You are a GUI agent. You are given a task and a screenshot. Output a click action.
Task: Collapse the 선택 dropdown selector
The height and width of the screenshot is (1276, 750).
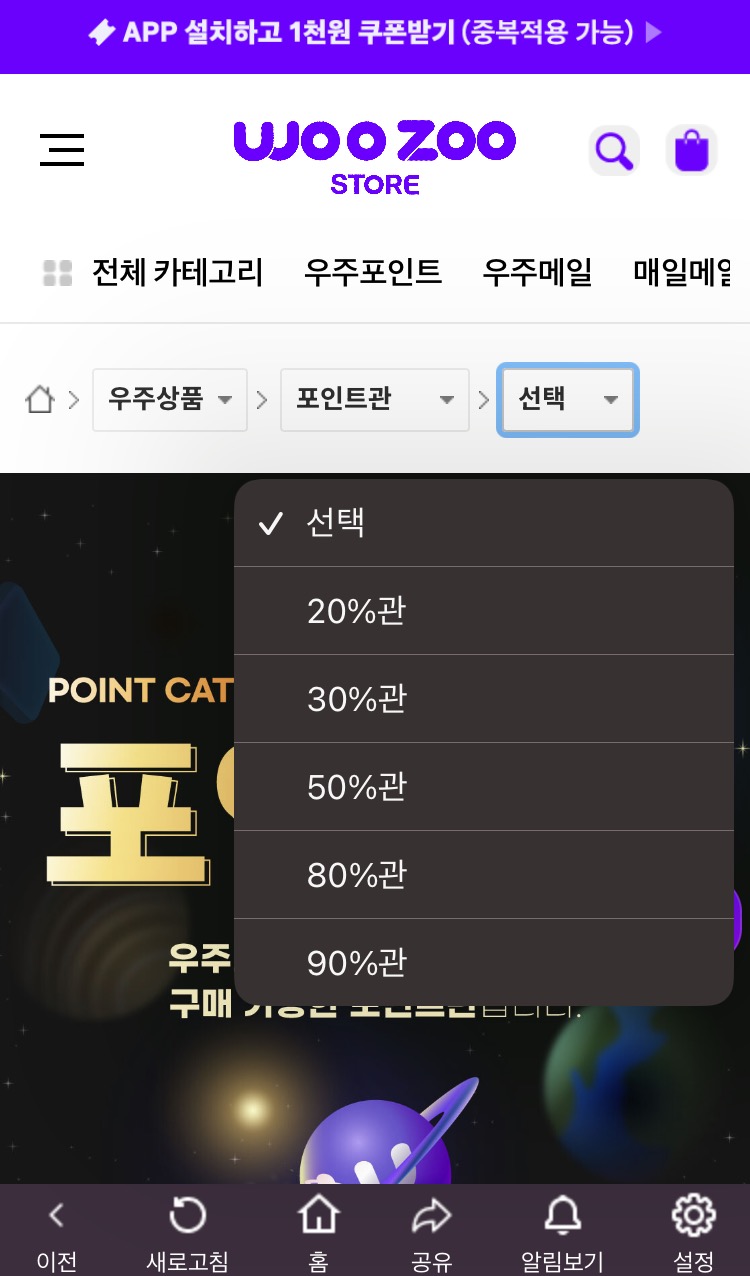pyautogui.click(x=568, y=400)
